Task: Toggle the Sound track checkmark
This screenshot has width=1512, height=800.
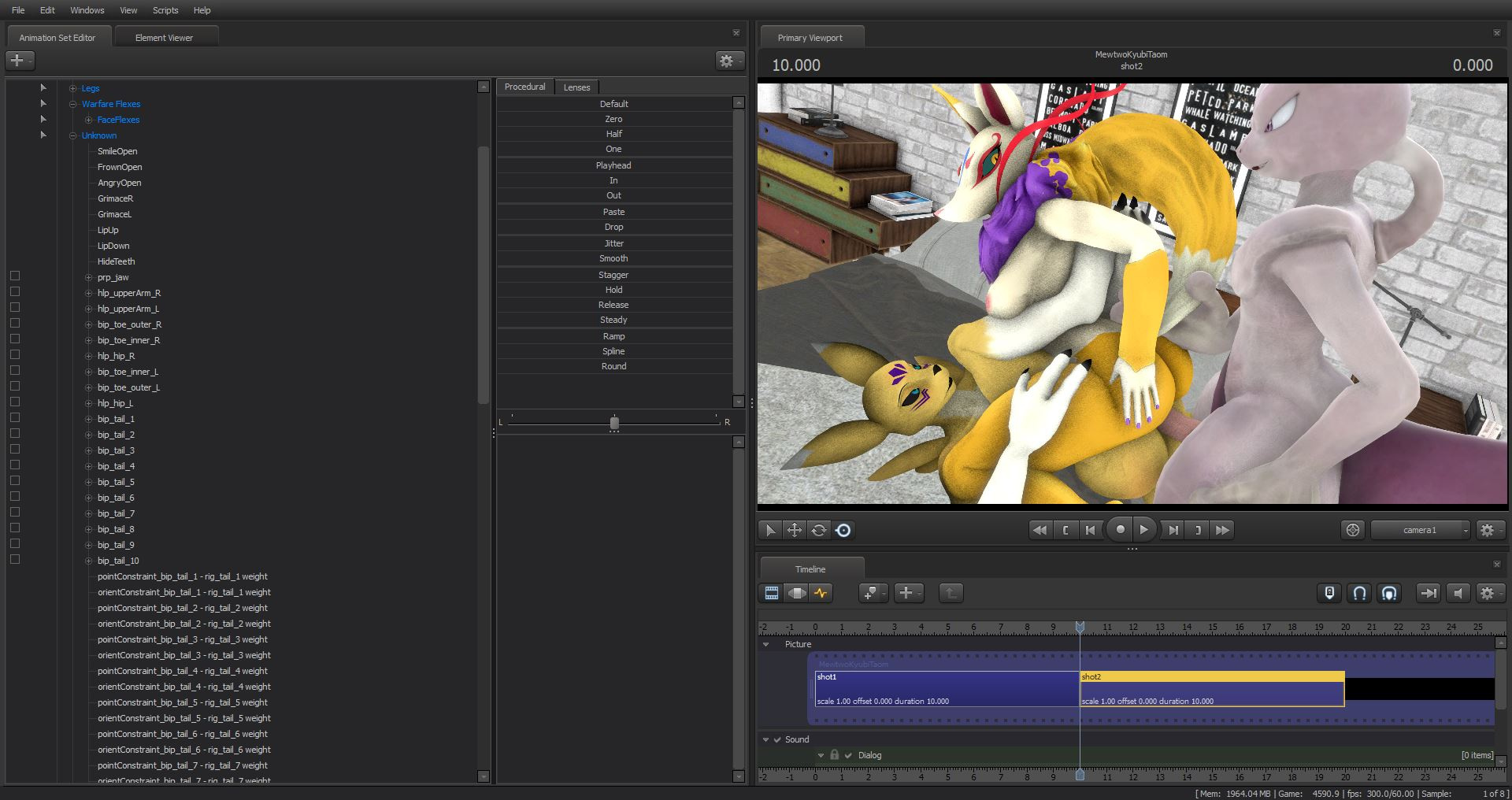Action: point(777,739)
